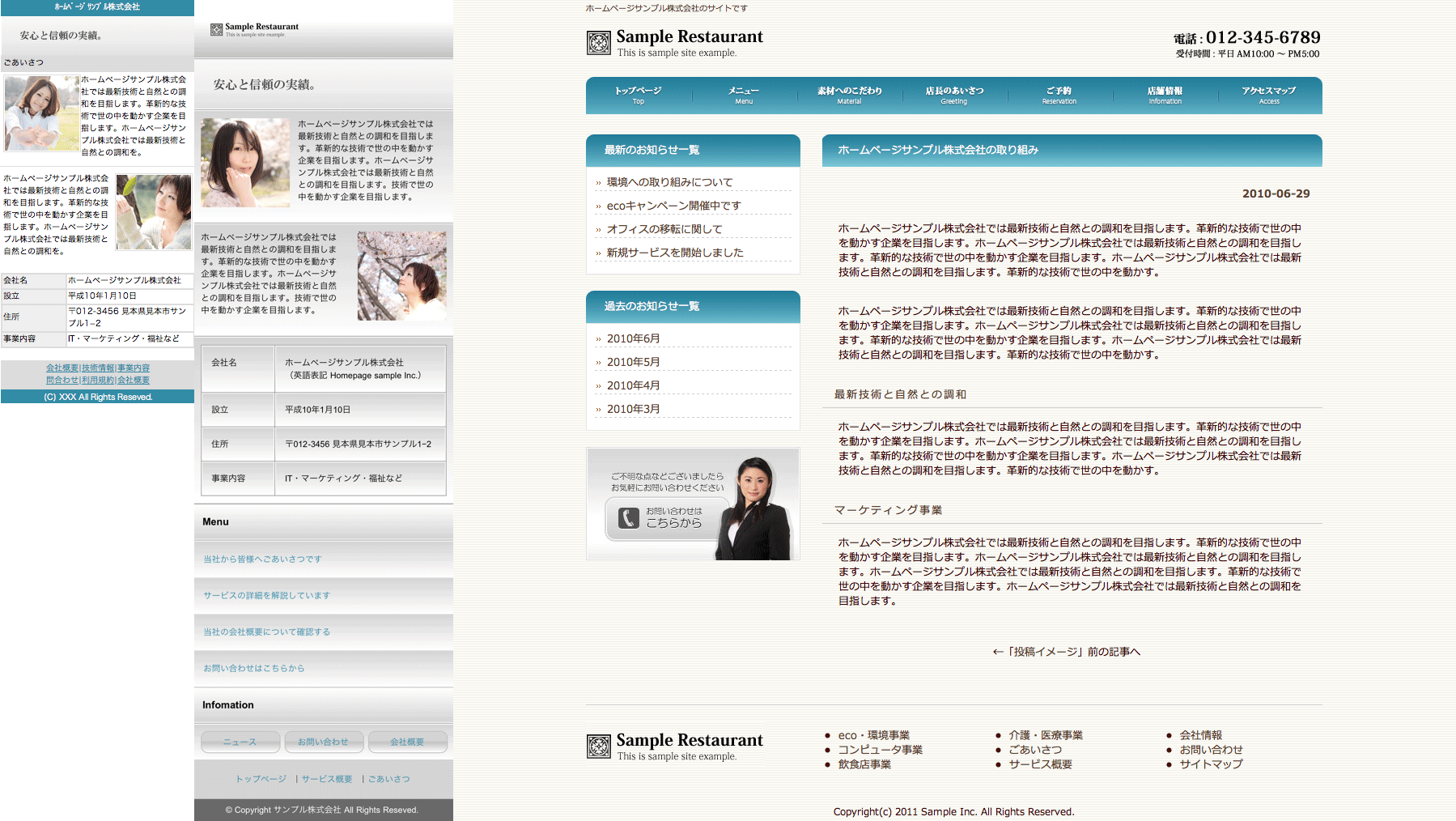Open the 2010年3月 archive link
1456x821 pixels.
point(633,409)
